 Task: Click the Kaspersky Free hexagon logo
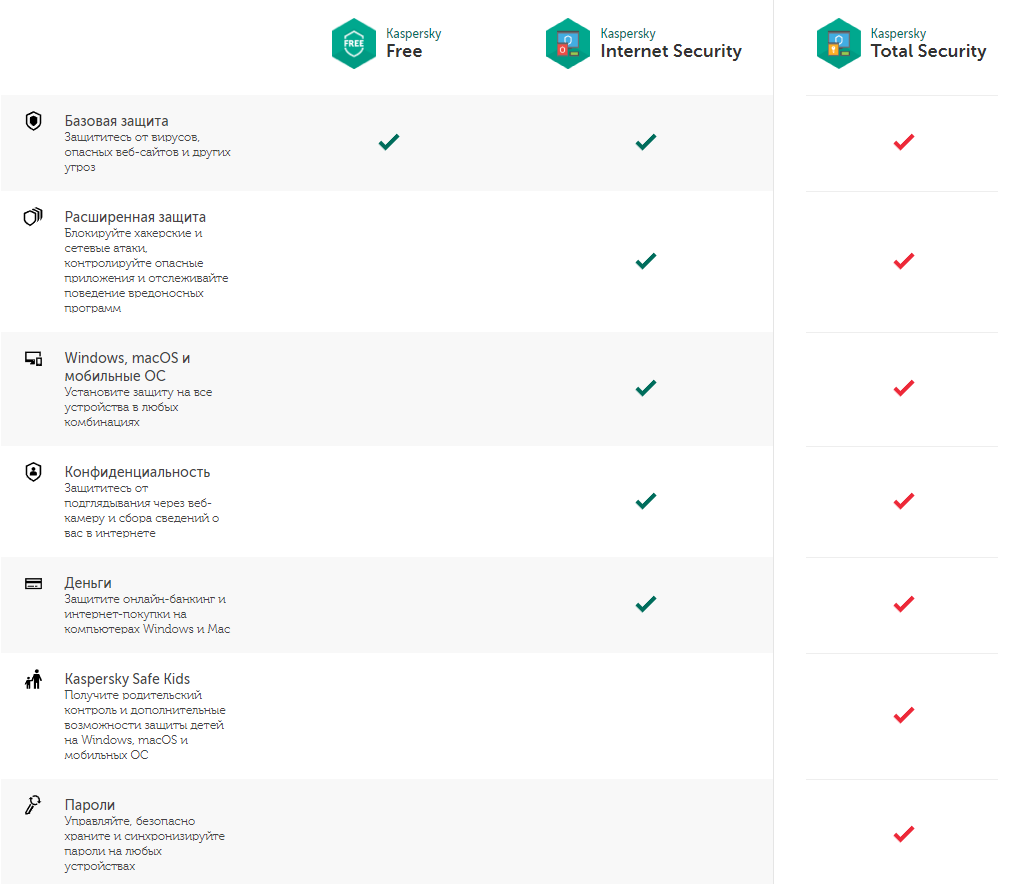click(x=354, y=43)
